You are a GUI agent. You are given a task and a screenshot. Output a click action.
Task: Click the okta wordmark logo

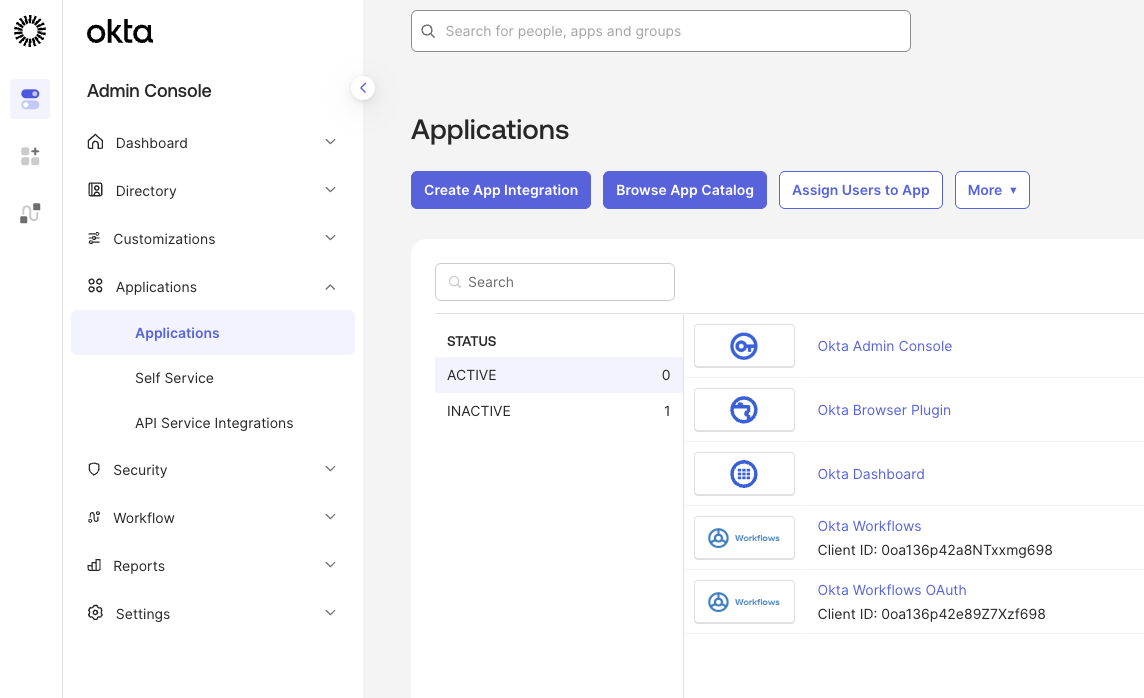120,31
